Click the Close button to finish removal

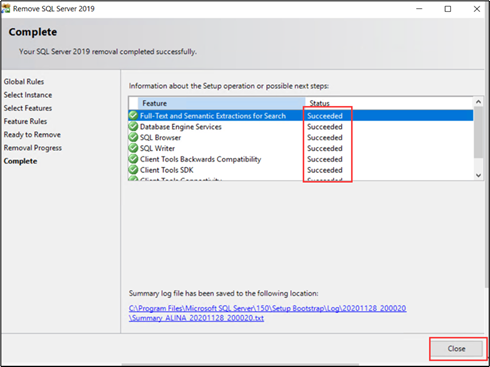(x=456, y=349)
